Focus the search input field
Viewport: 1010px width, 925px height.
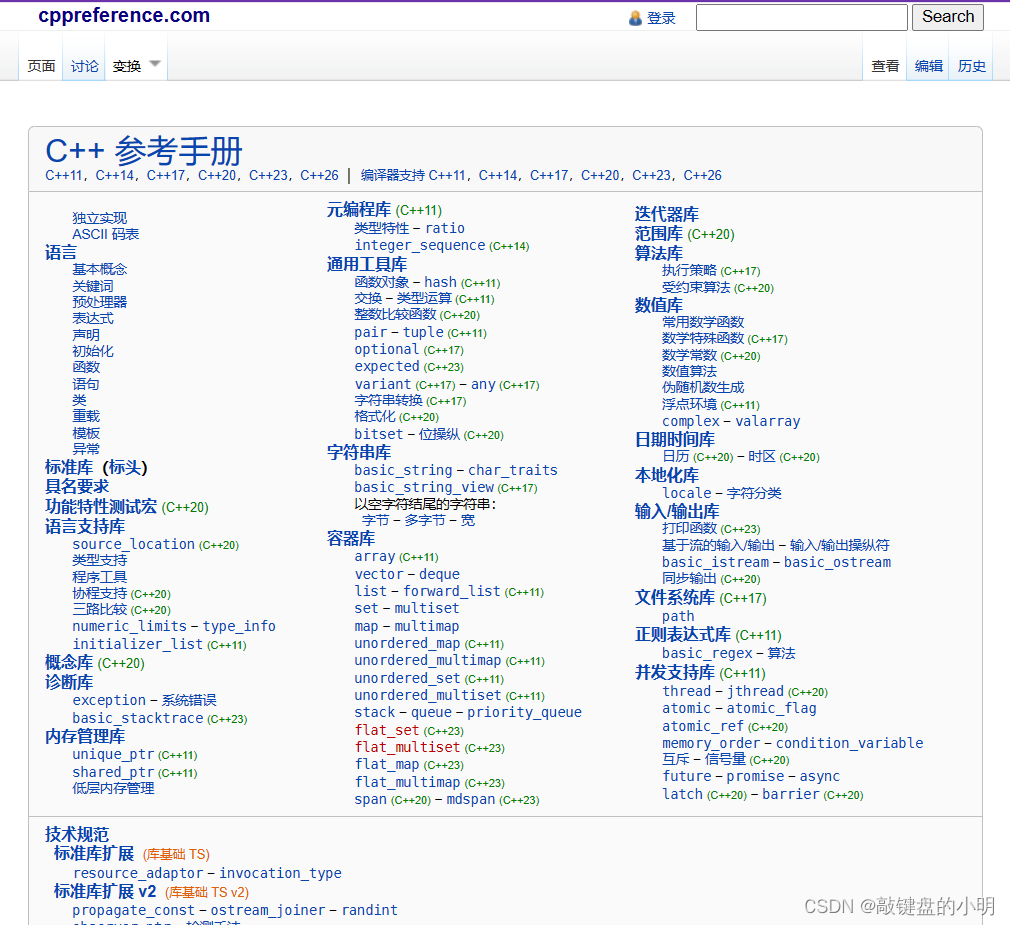click(801, 17)
